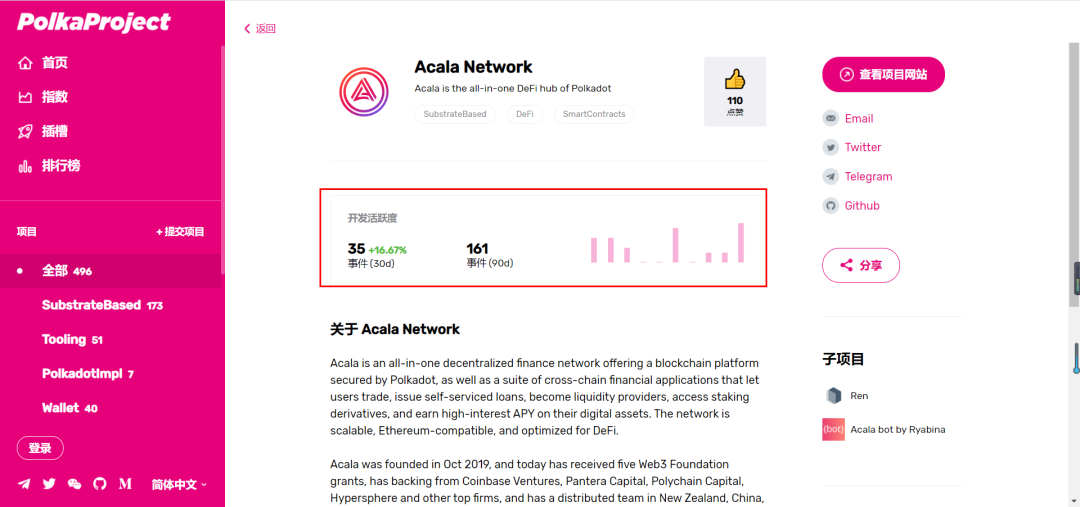Image resolution: width=1080 pixels, height=507 pixels.
Task: Select the 排行榜 ranking menu item
Action: [60, 165]
